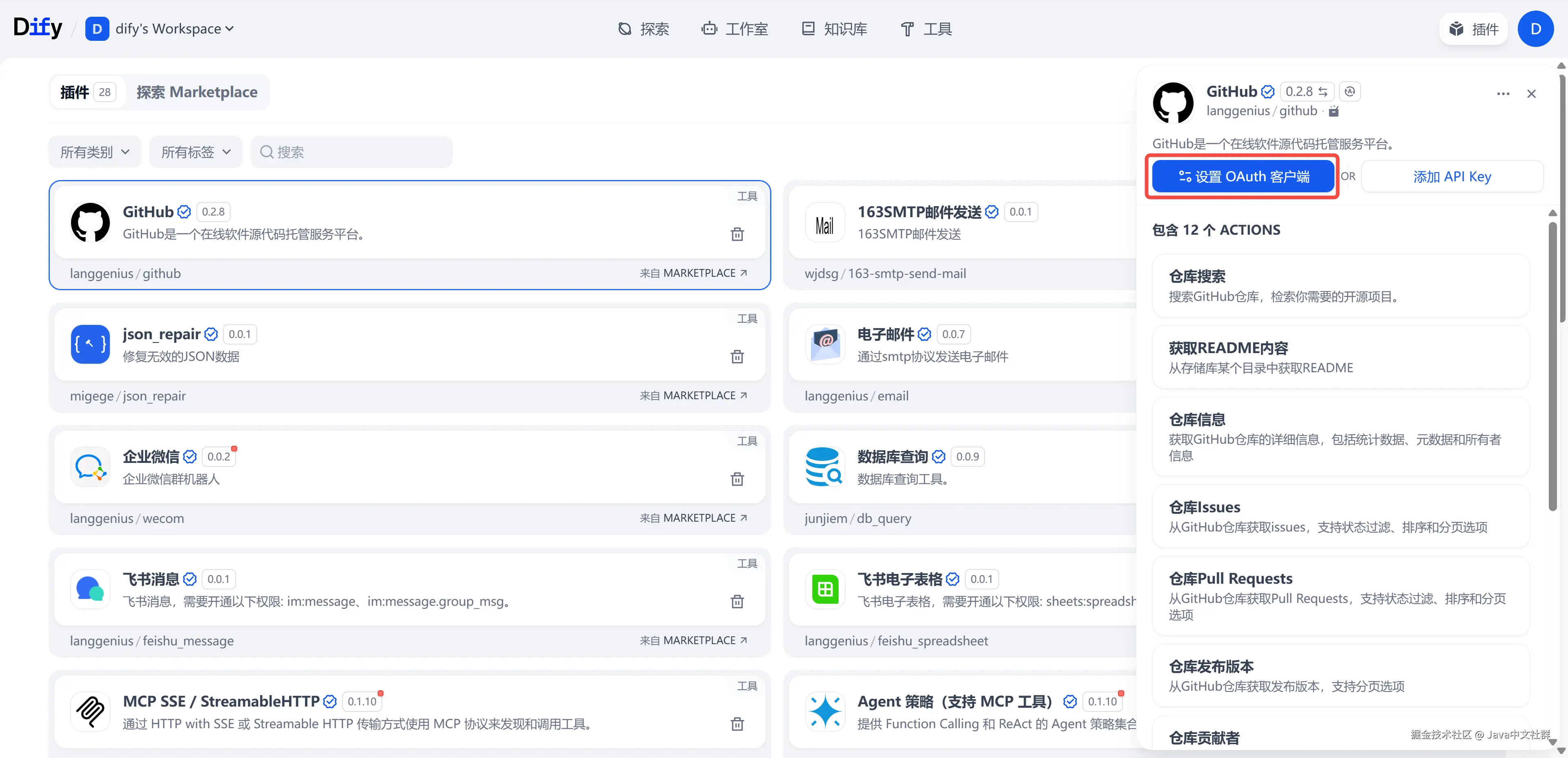Click trash icon on 飞书消息 plugin card
Image resolution: width=1568 pixels, height=758 pixels.
[737, 602]
